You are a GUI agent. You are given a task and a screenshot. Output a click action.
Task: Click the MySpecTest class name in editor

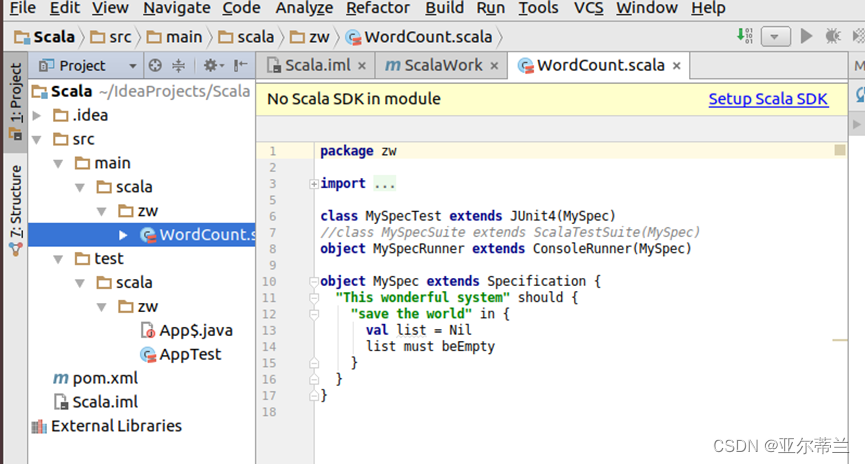click(x=403, y=216)
